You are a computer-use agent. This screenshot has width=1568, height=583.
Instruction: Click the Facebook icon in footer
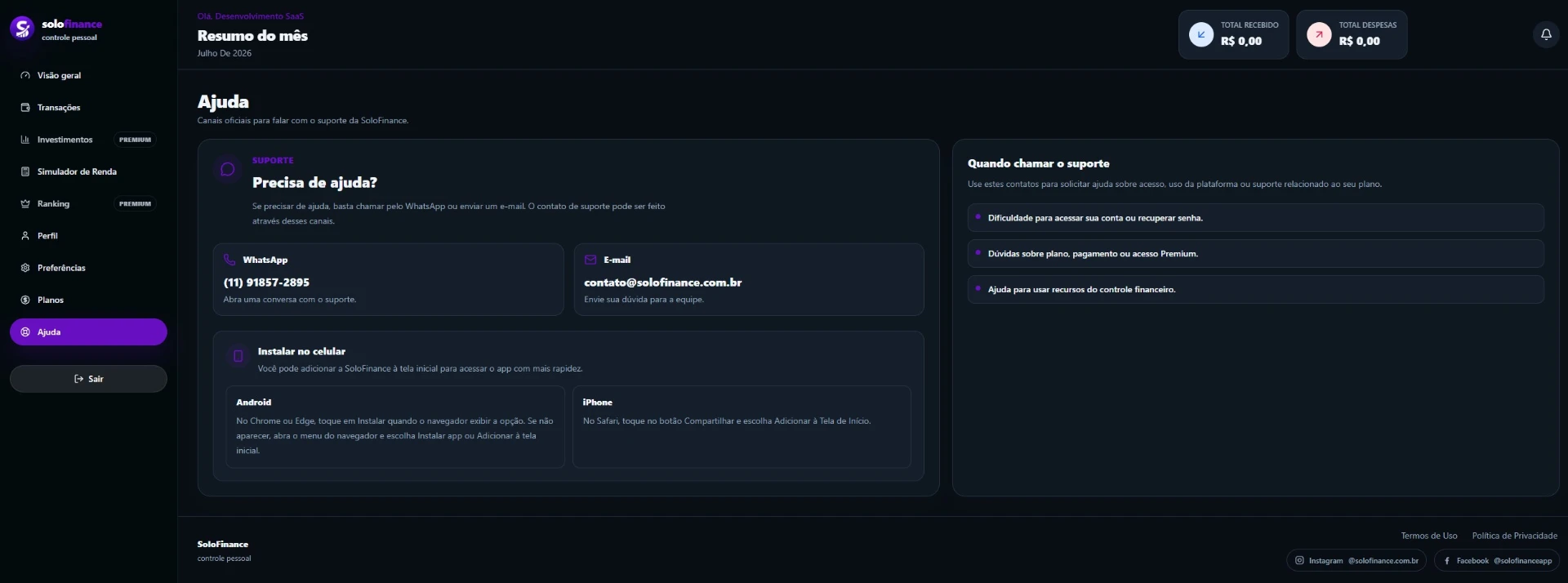(x=1447, y=560)
